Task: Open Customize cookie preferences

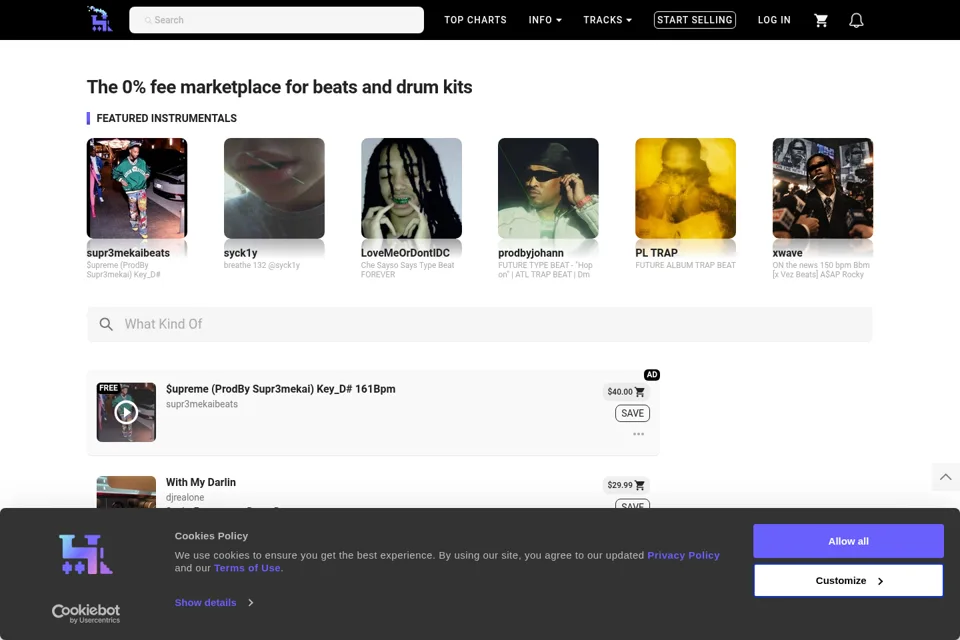Action: (x=848, y=581)
